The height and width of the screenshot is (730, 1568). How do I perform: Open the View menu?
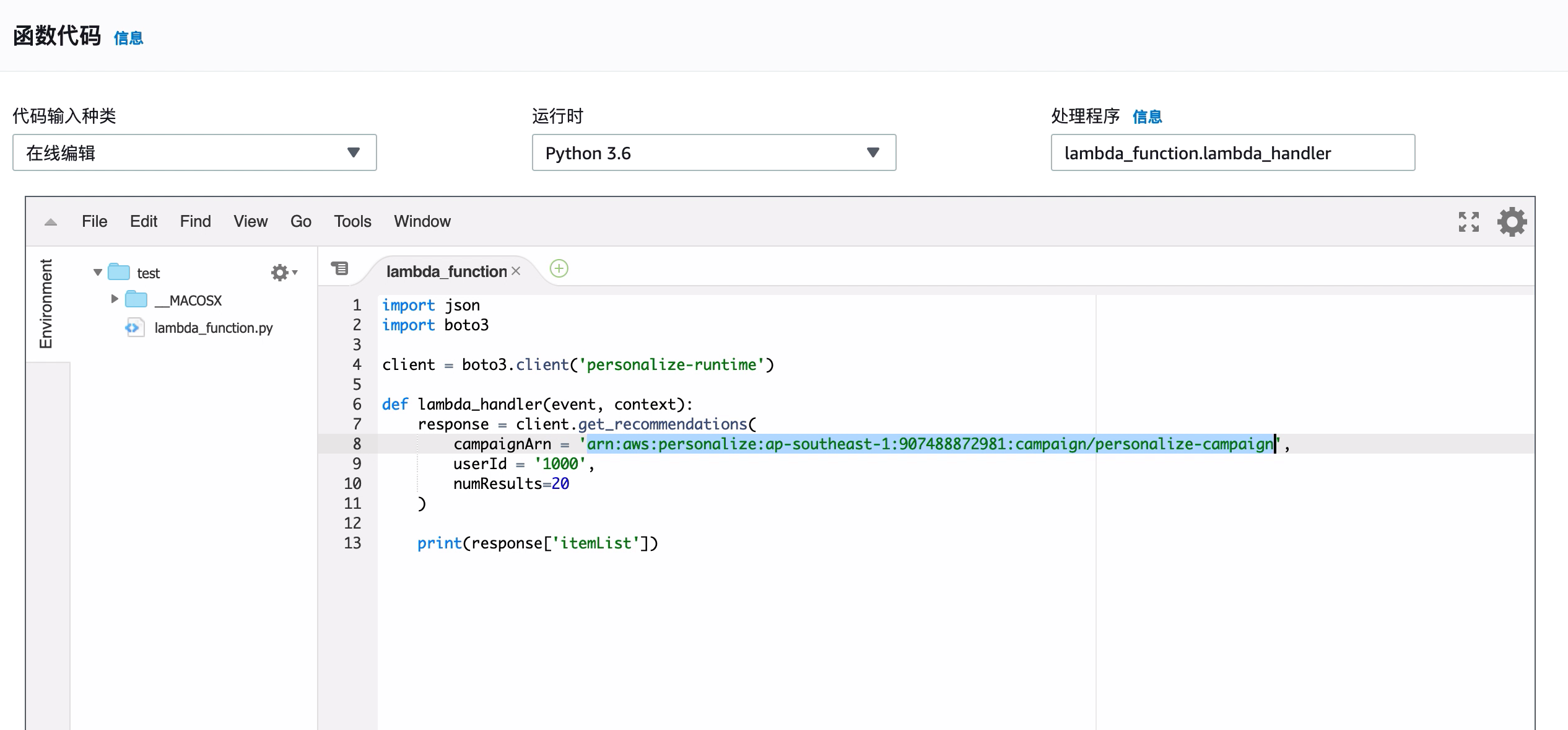[251, 221]
